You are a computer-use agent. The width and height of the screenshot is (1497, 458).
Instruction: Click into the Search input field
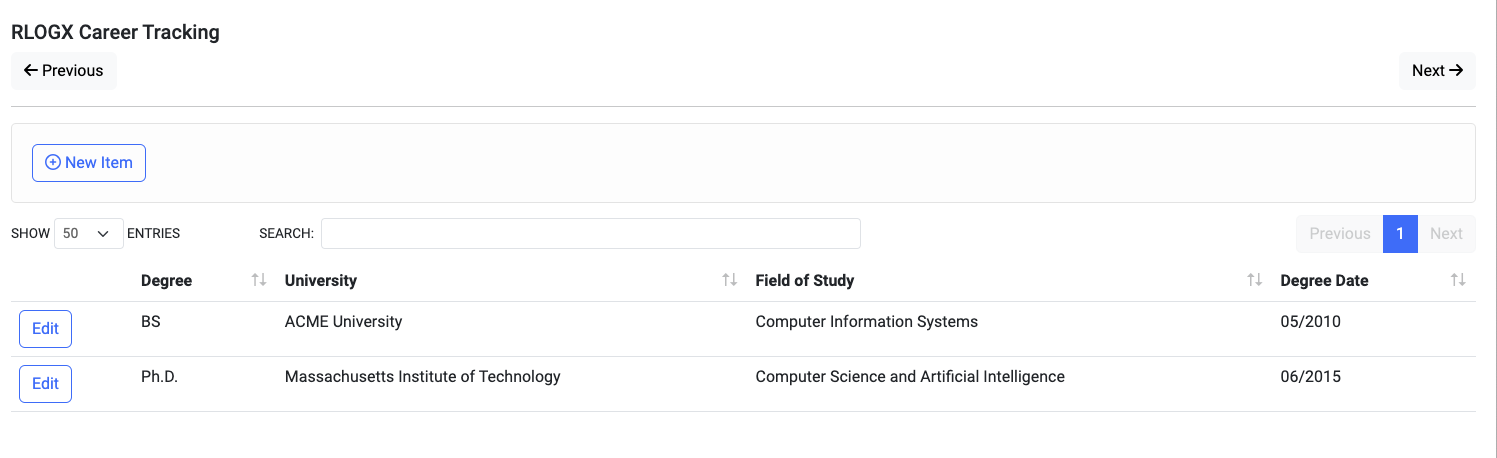(590, 233)
